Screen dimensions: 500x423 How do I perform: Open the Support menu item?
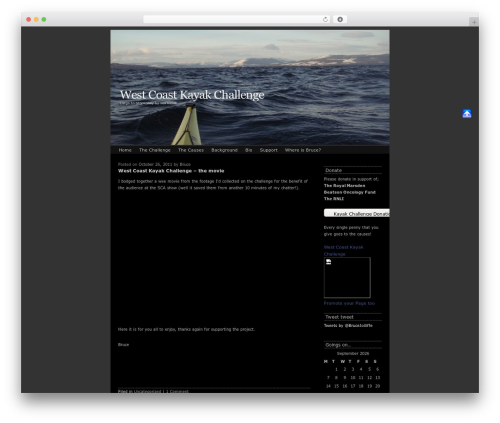(x=269, y=150)
